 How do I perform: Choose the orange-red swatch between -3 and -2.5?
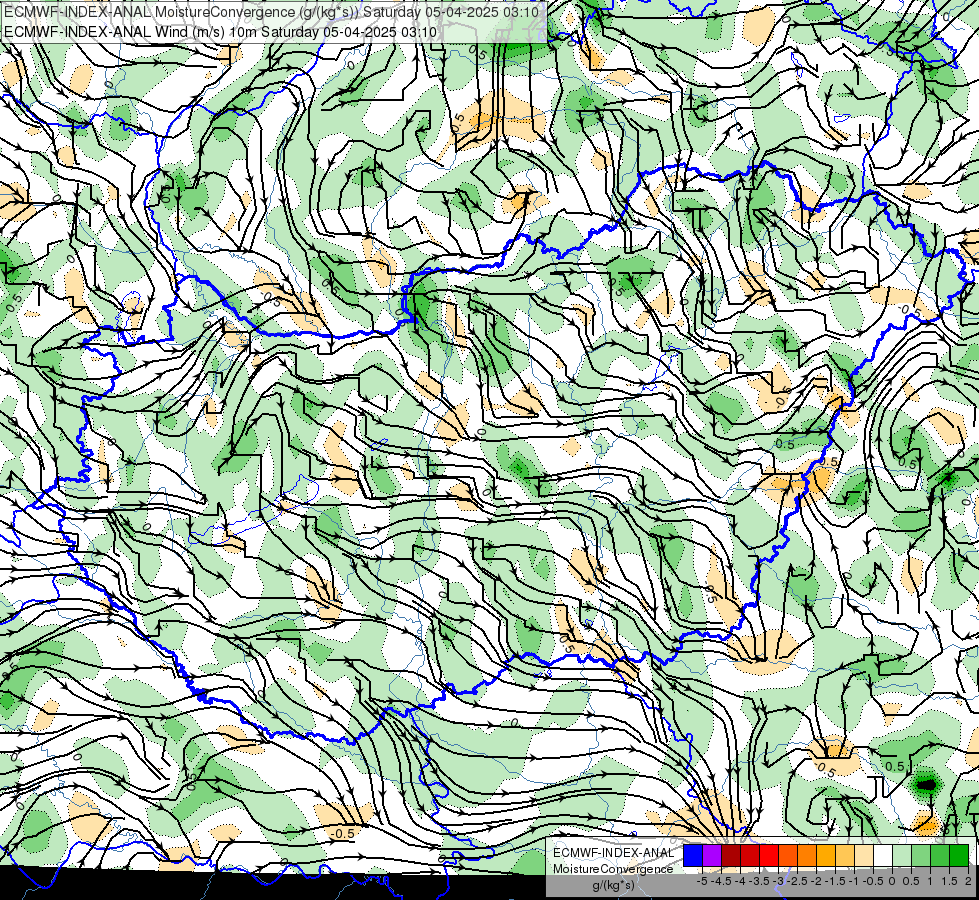tap(788, 855)
